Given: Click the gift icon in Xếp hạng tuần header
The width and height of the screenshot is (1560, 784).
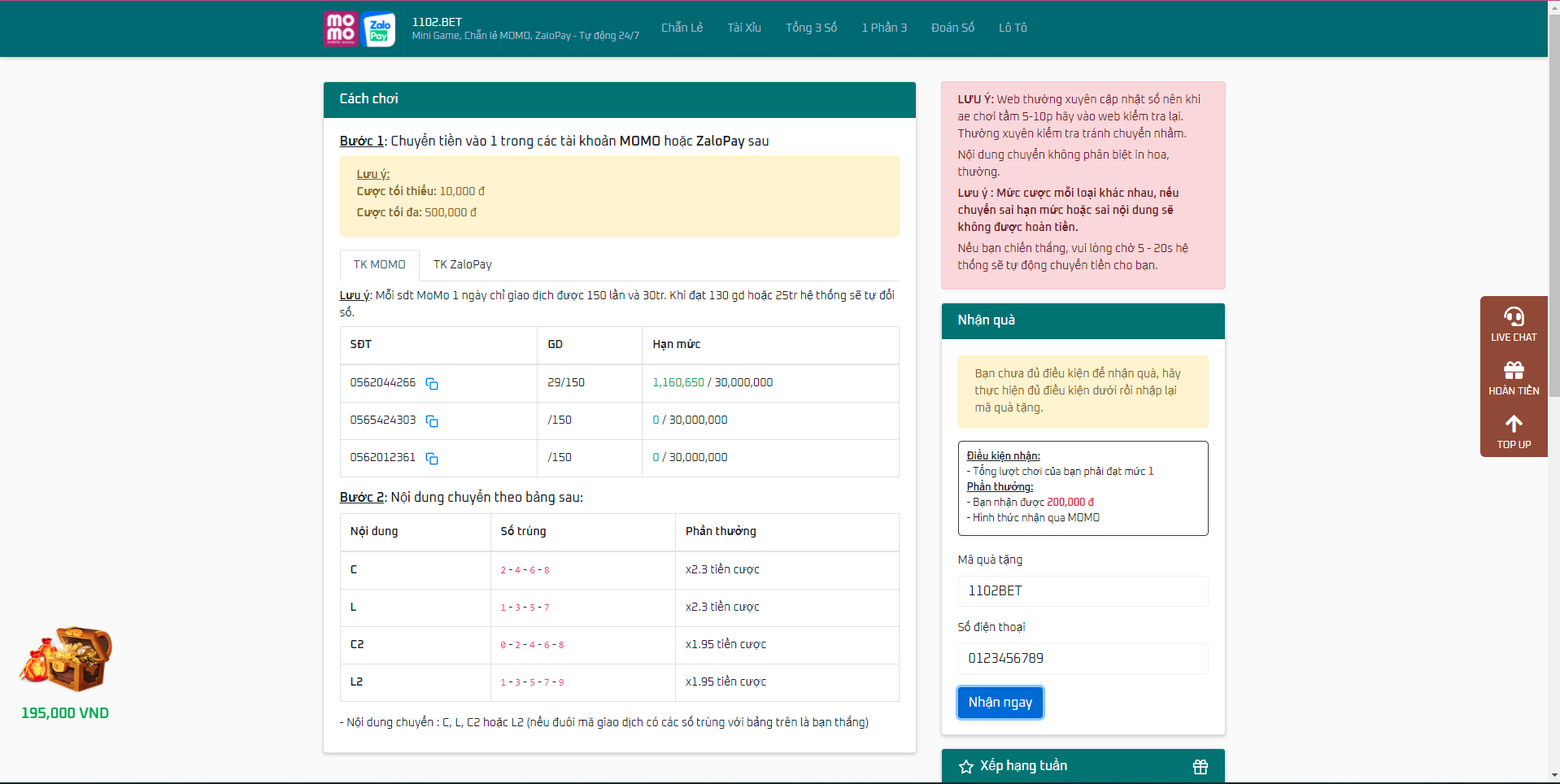Looking at the screenshot, I should point(1201,767).
